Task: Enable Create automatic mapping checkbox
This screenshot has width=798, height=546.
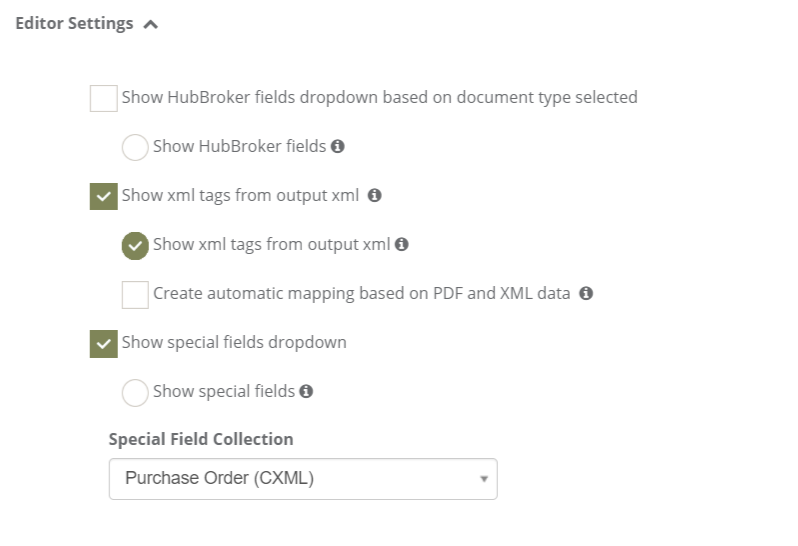Action: pyautogui.click(x=135, y=295)
